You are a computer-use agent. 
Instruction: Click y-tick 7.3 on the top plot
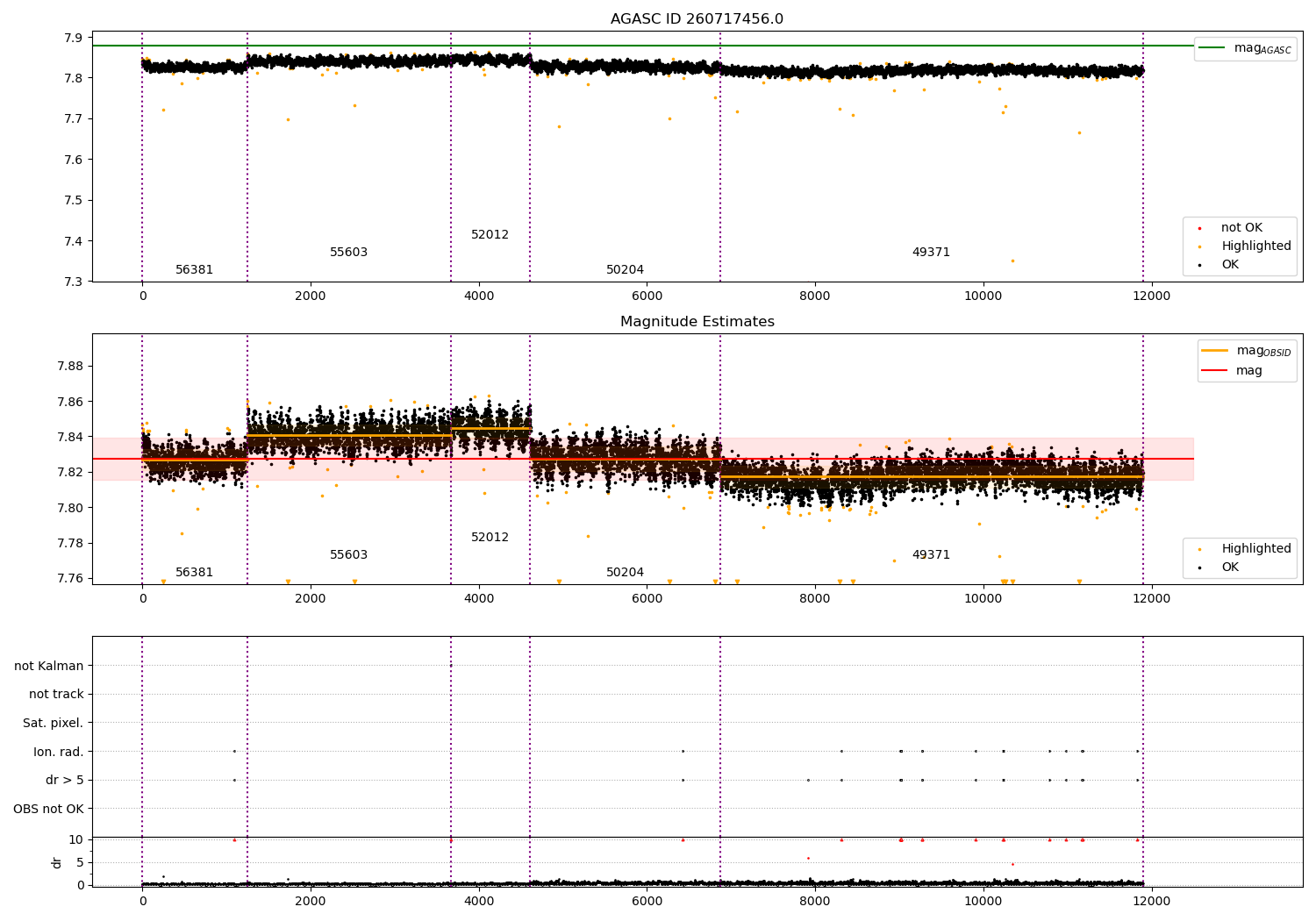click(72, 282)
